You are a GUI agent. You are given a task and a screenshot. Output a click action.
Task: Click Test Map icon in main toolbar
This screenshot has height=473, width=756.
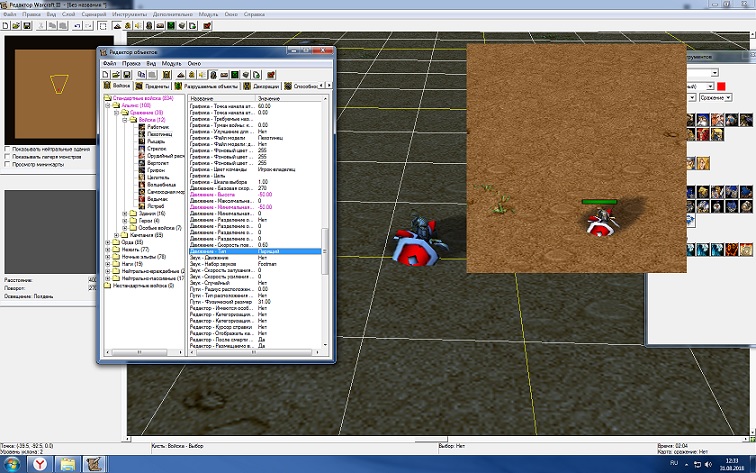[207, 26]
